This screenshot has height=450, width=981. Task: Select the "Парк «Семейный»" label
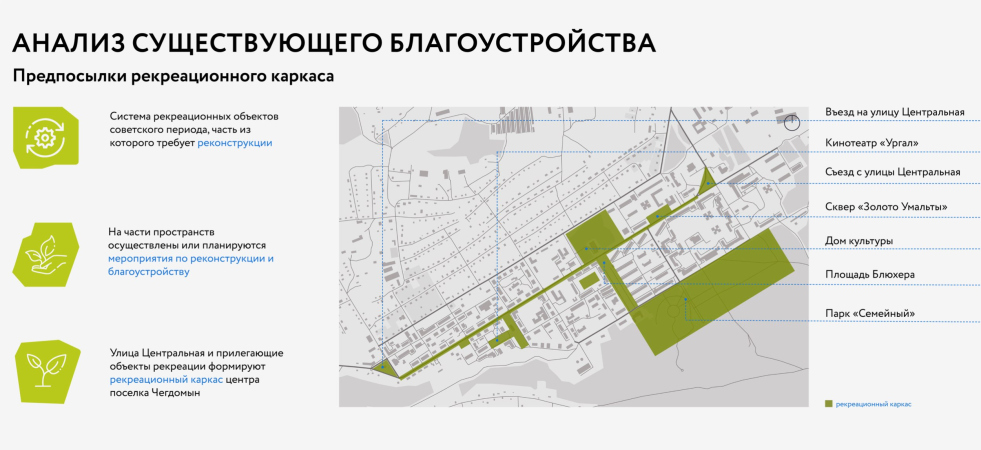pos(869,313)
